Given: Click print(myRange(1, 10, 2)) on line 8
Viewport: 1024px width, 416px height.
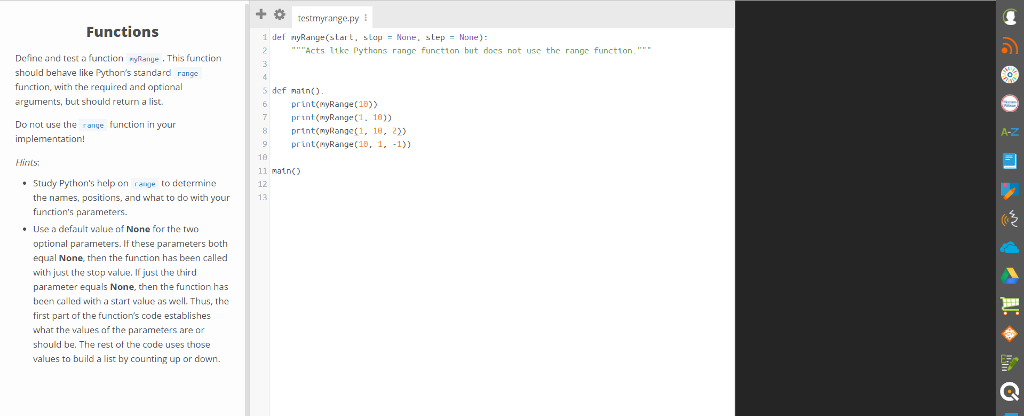Looking at the screenshot, I should pyautogui.click(x=349, y=131).
